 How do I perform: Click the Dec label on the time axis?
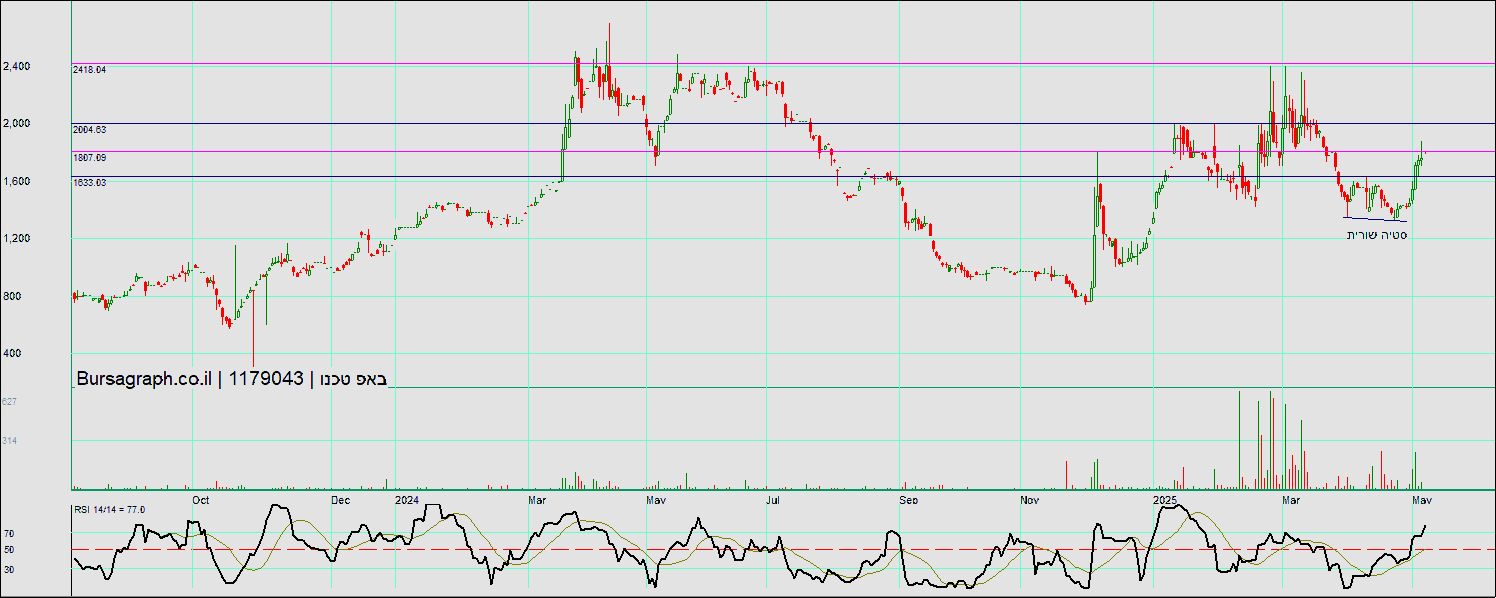tap(340, 499)
